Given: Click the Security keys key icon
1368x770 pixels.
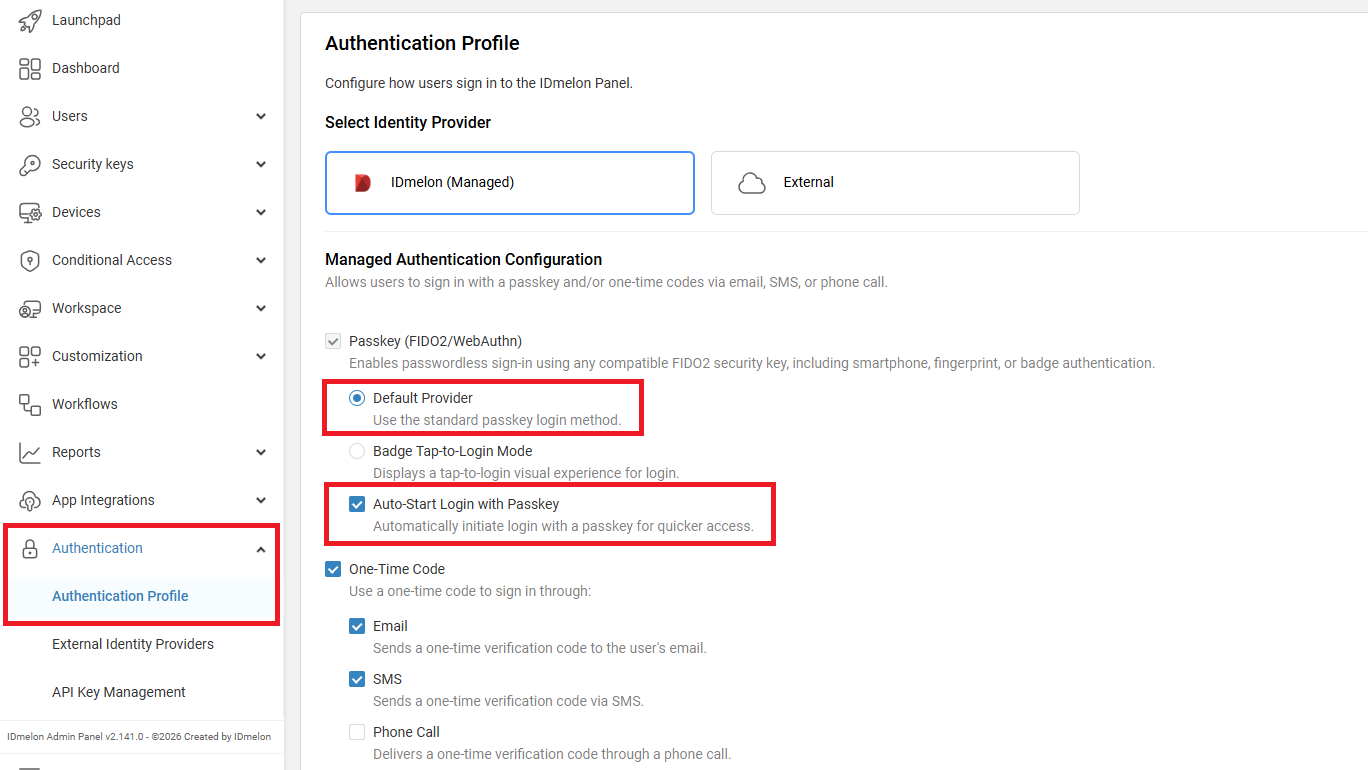Looking at the screenshot, I should [30, 164].
